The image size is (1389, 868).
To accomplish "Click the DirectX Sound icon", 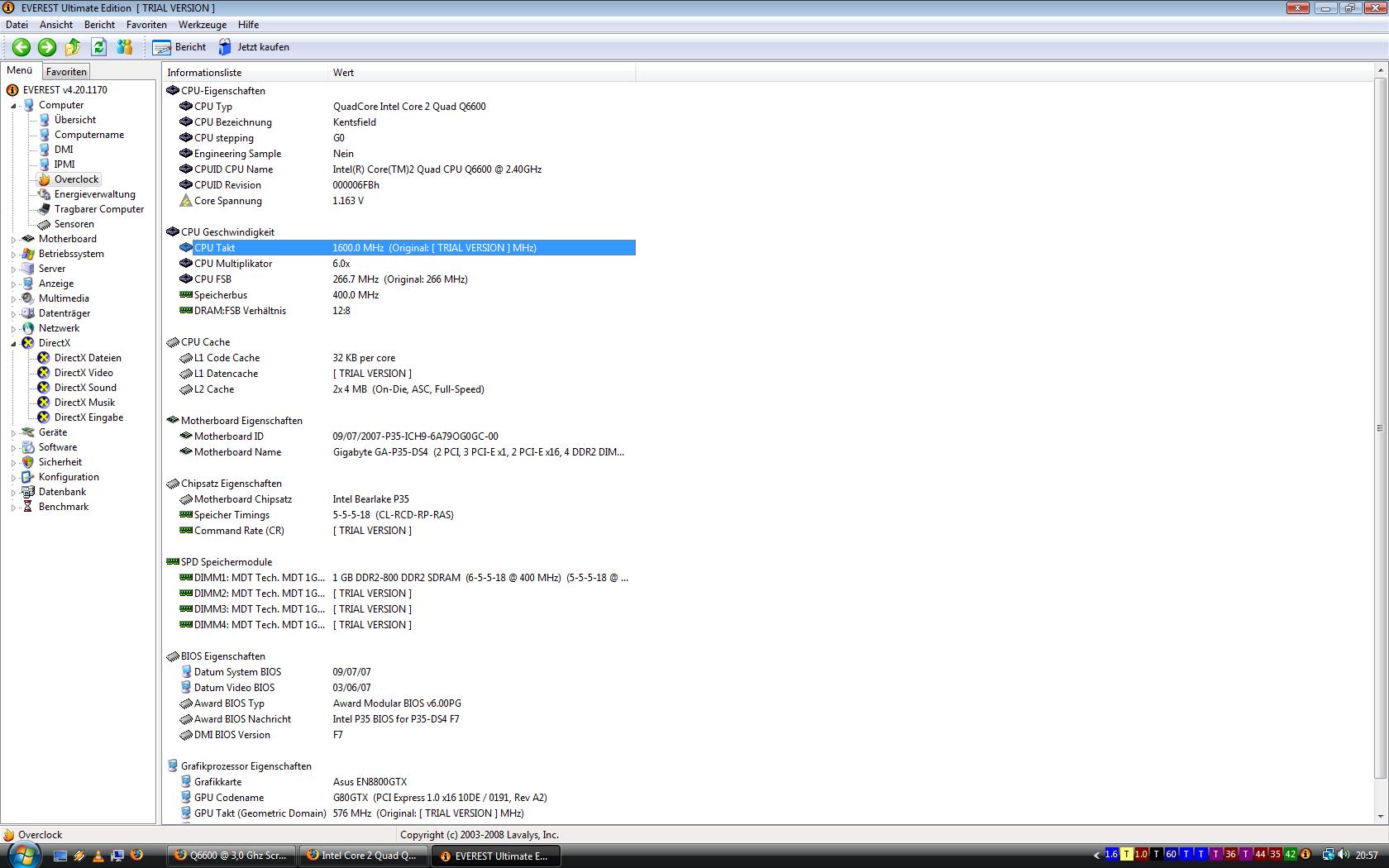I will pos(44,388).
